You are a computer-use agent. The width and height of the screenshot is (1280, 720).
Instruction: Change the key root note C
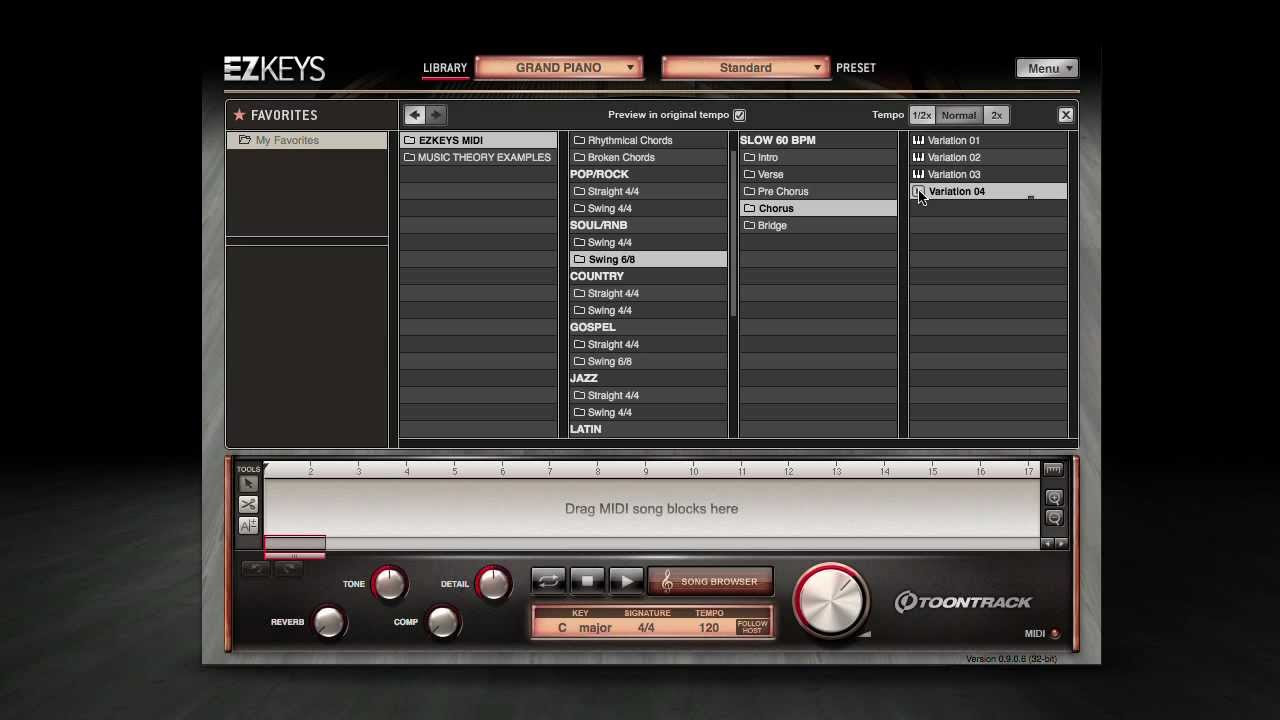coord(562,628)
